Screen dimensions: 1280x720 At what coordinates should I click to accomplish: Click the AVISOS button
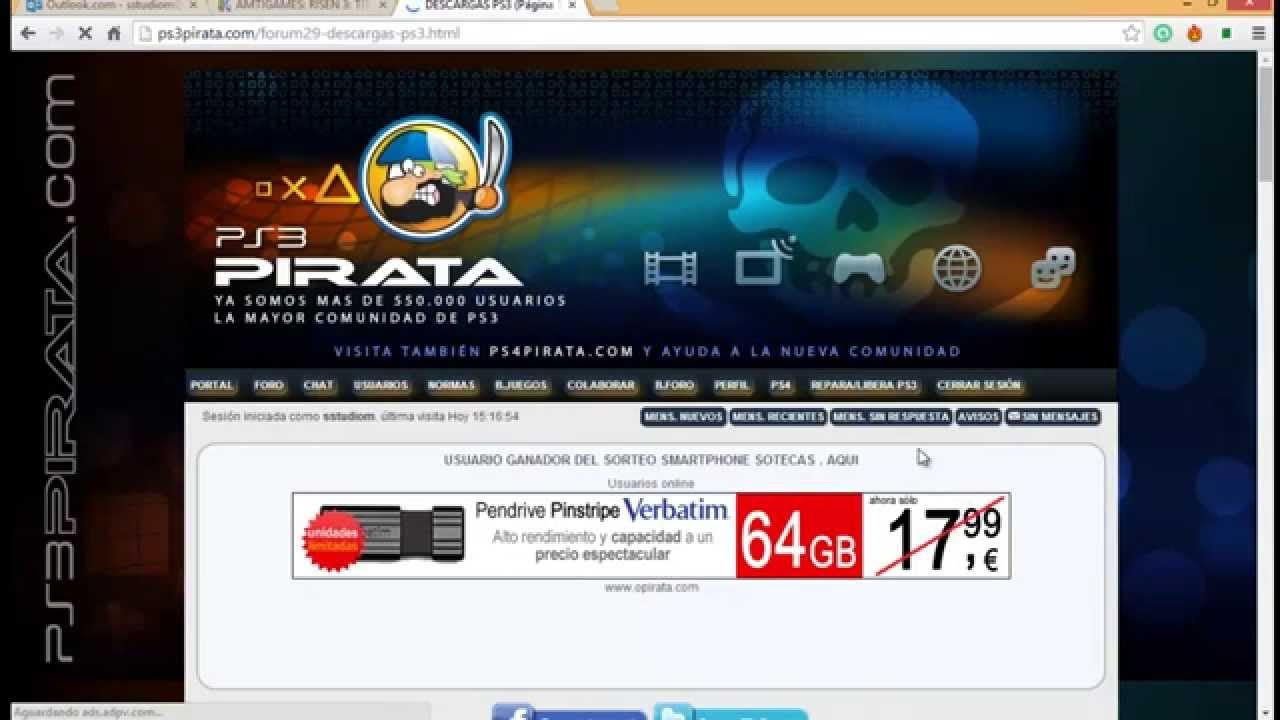pyautogui.click(x=978, y=417)
